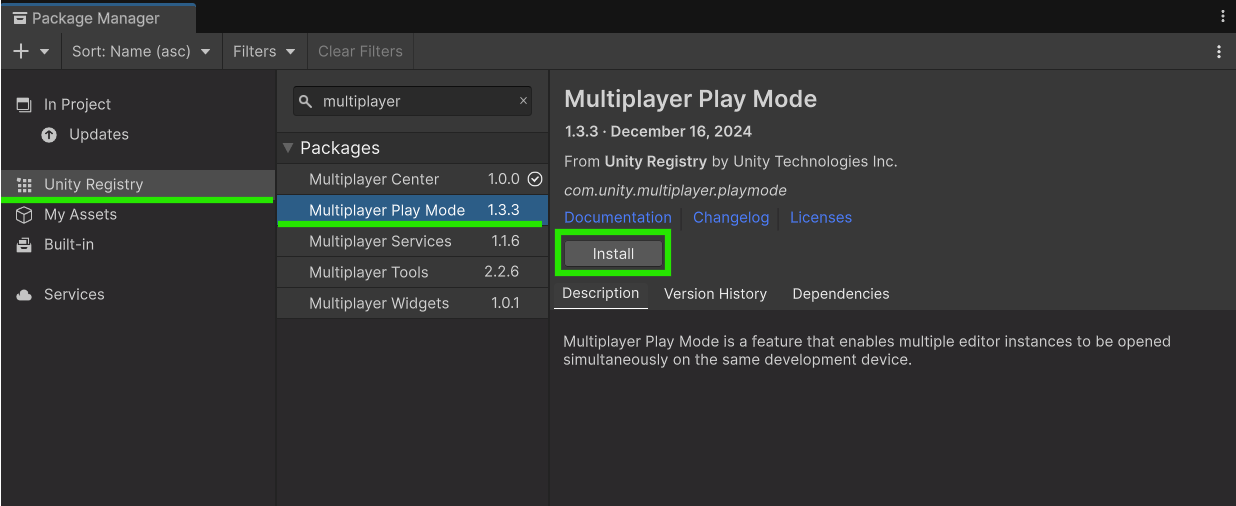This screenshot has width=1236, height=506.
Task: Click the Multiplayer Play Mode title heading
Action: [x=690, y=99]
